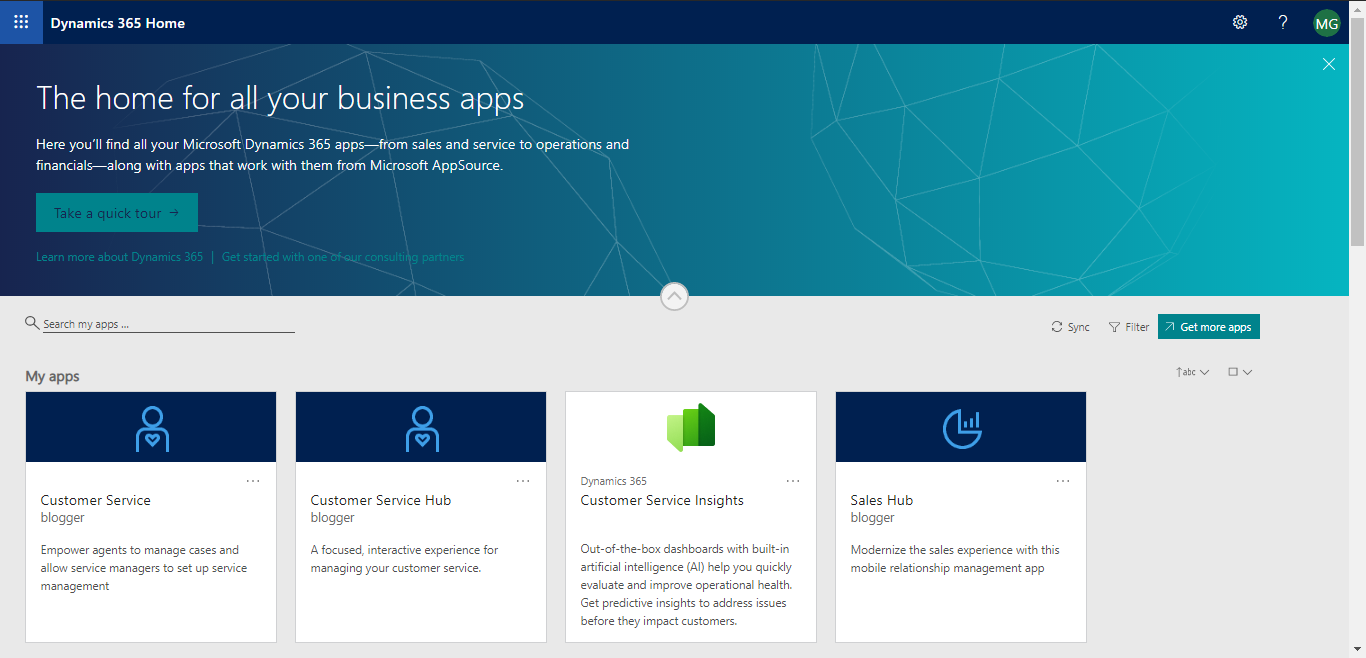Click the Customer Service tile title
The height and width of the screenshot is (658, 1366).
click(96, 500)
